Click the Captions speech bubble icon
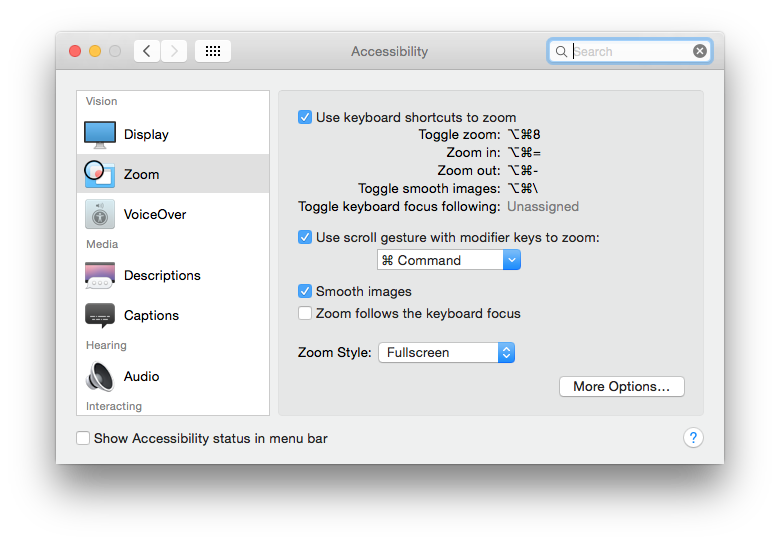 100,315
